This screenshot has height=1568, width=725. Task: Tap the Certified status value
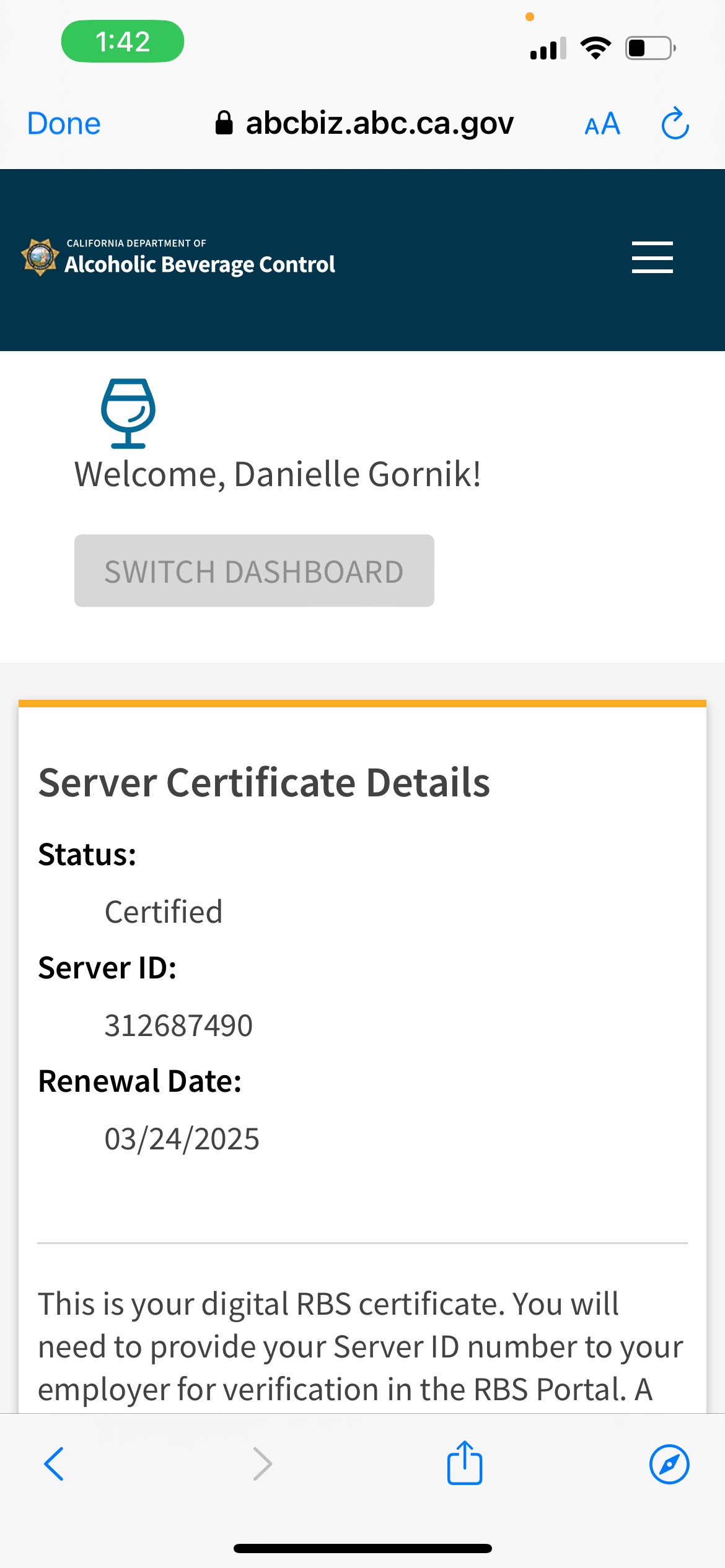(x=164, y=912)
